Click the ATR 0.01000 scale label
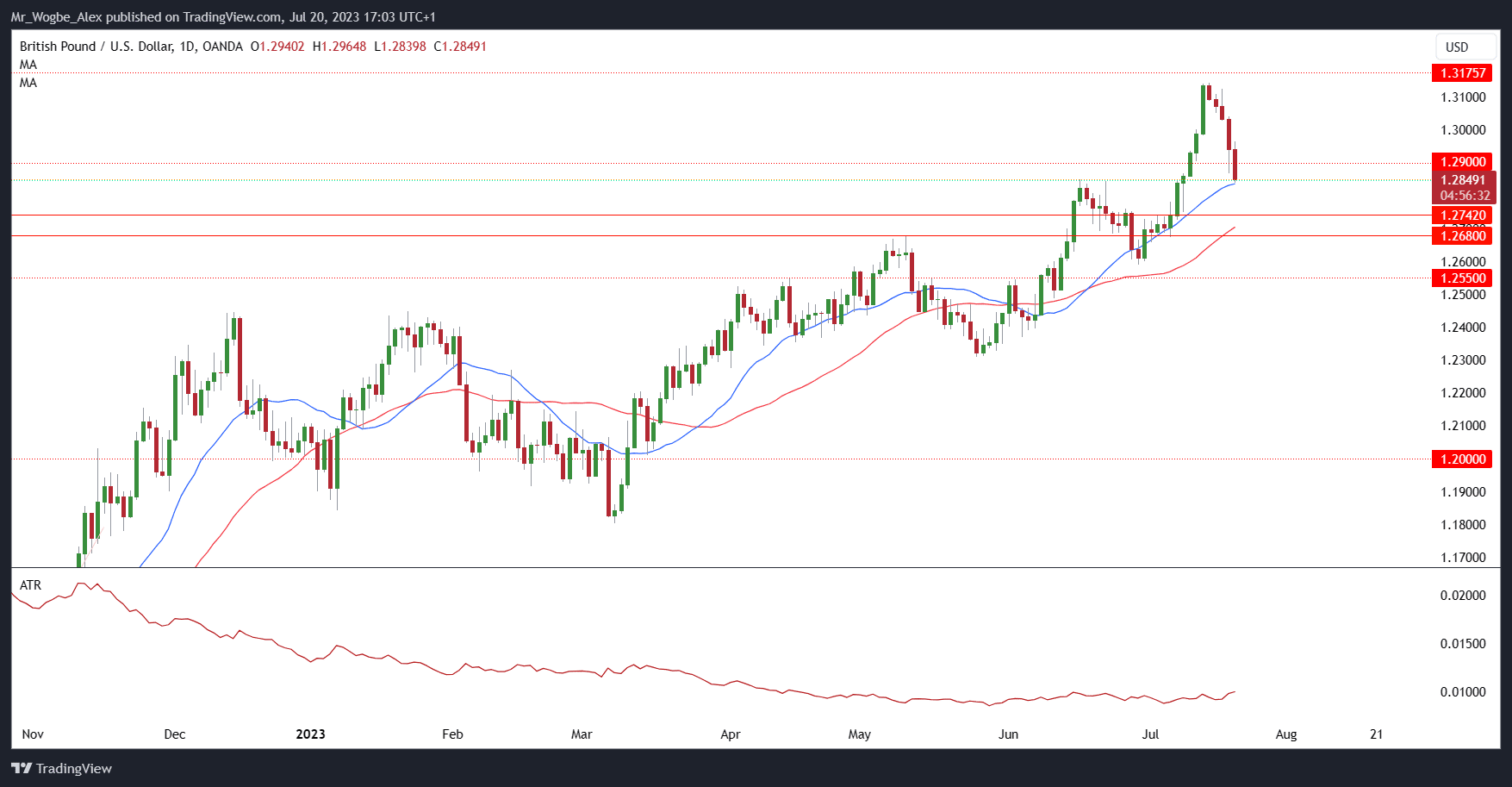Image resolution: width=1512 pixels, height=787 pixels. [x=1463, y=692]
